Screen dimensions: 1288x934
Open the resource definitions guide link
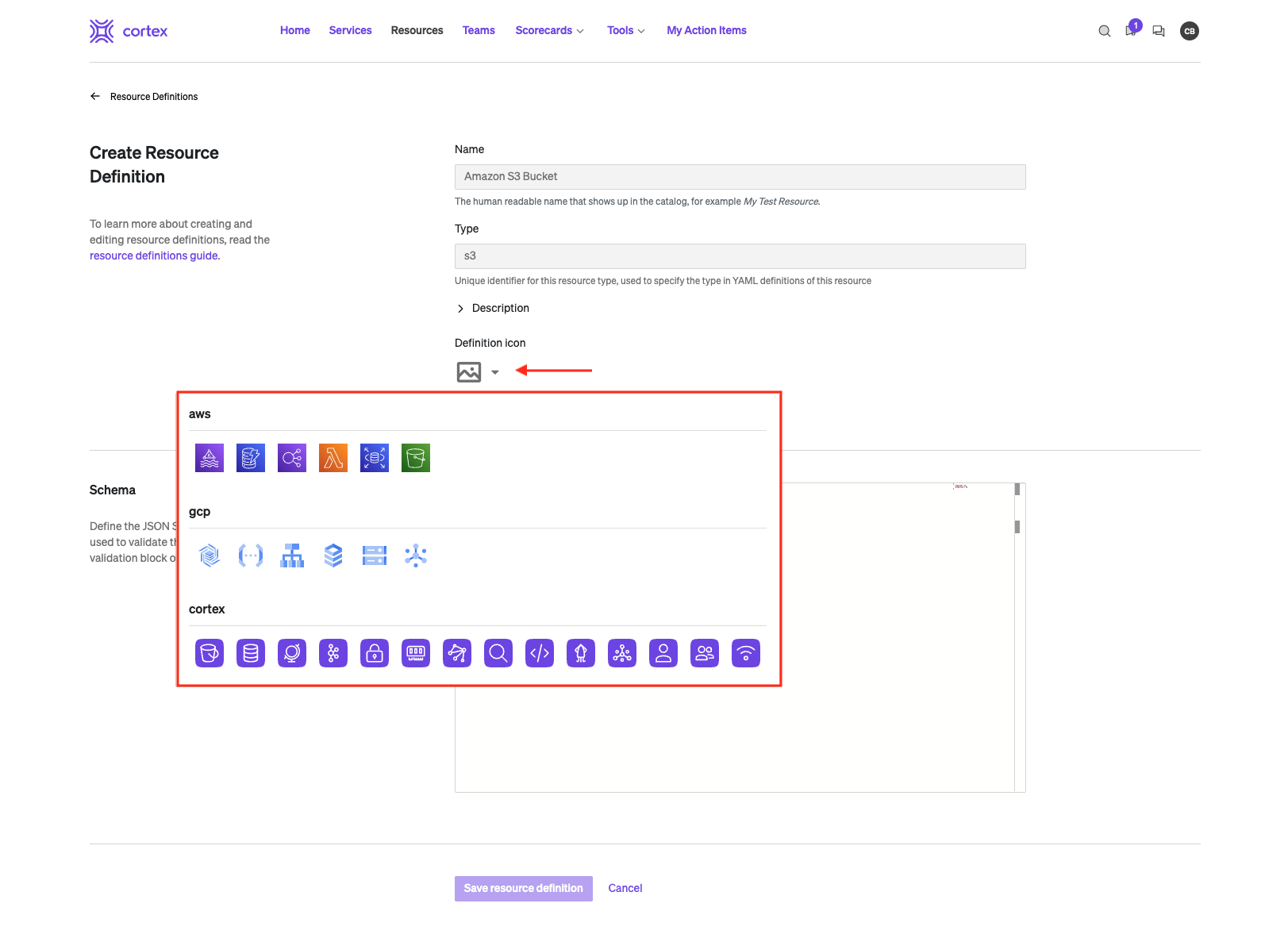pyautogui.click(x=154, y=256)
